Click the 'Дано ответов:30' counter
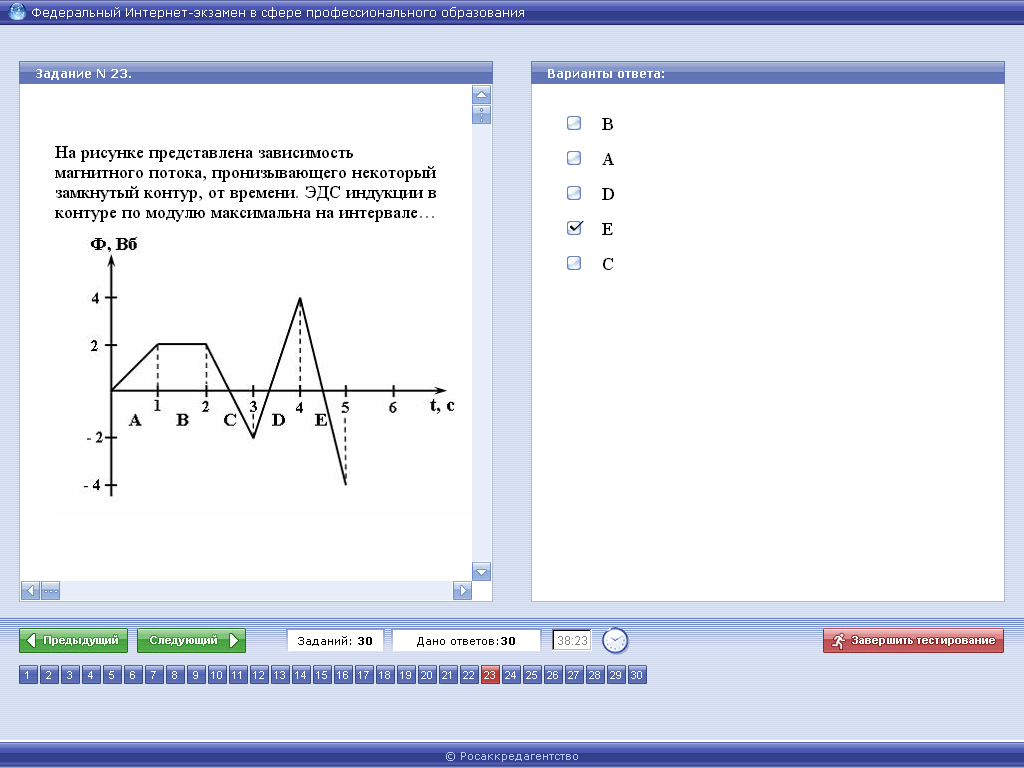Screen dimensions: 1024x768 click(466, 641)
